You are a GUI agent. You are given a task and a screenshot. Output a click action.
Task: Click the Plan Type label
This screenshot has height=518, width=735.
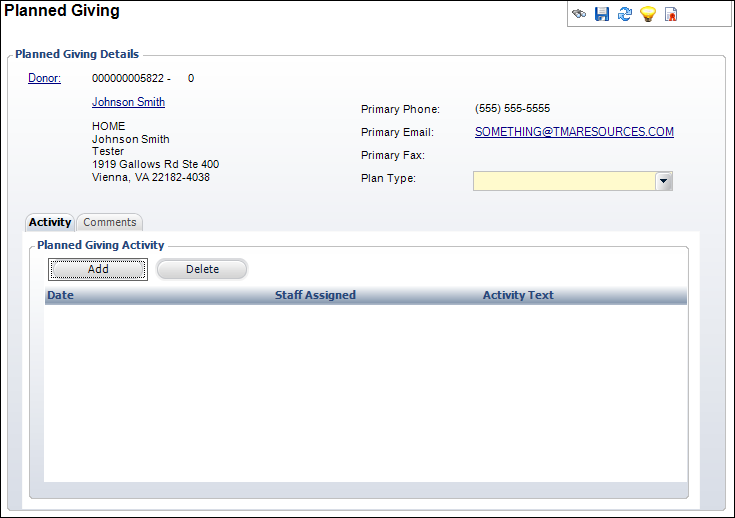pyautogui.click(x=388, y=178)
